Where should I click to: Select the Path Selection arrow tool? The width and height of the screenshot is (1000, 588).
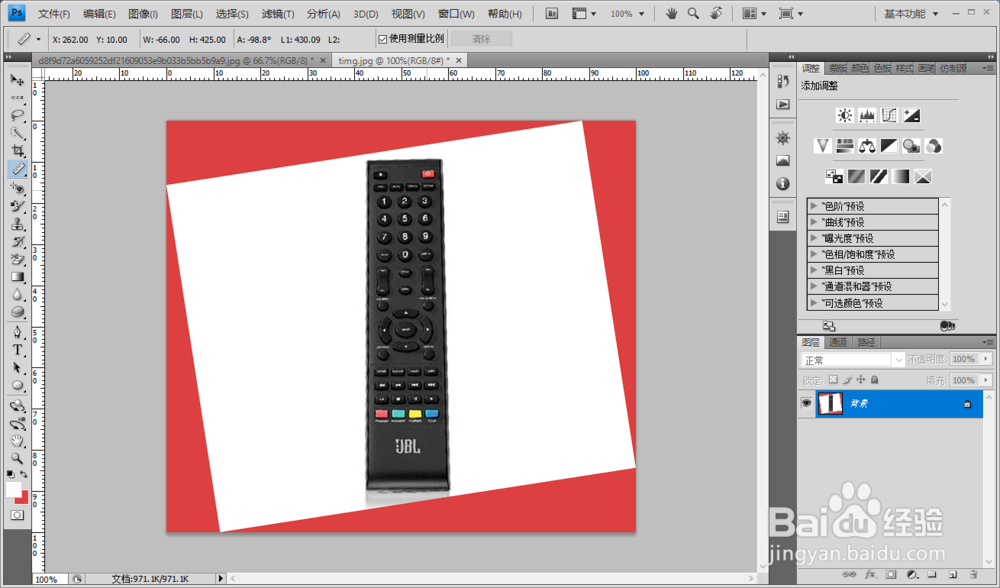click(x=17, y=367)
